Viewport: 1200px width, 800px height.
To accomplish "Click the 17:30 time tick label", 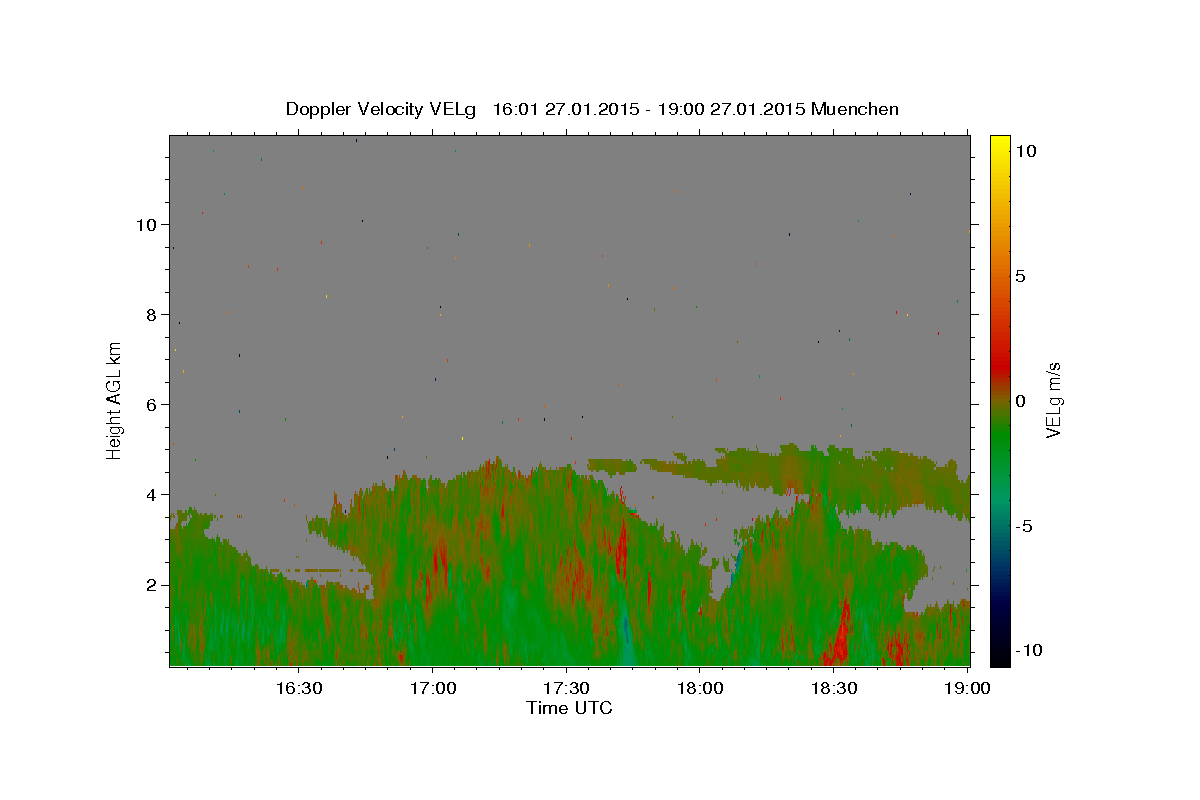I will (x=566, y=689).
